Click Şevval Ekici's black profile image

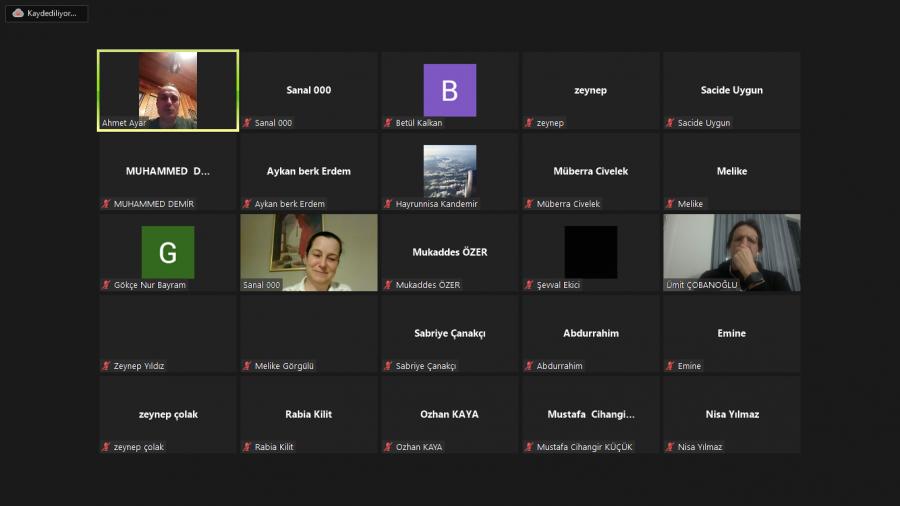590,252
